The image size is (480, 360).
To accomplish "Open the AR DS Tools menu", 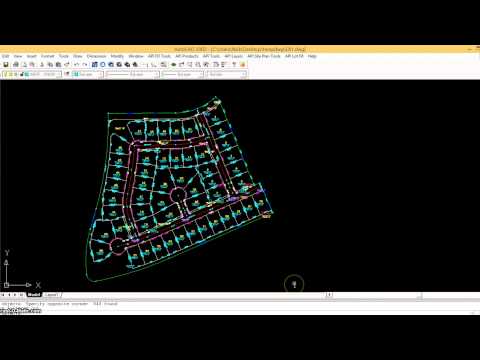I will pyautogui.click(x=159, y=56).
